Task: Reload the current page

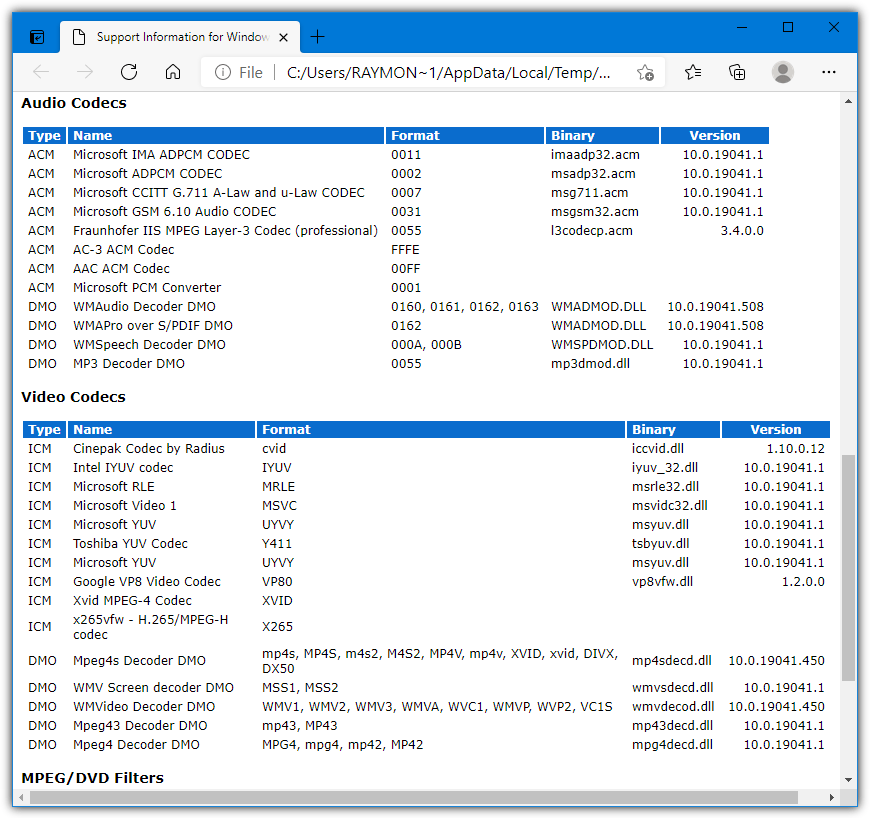Action: [128, 72]
